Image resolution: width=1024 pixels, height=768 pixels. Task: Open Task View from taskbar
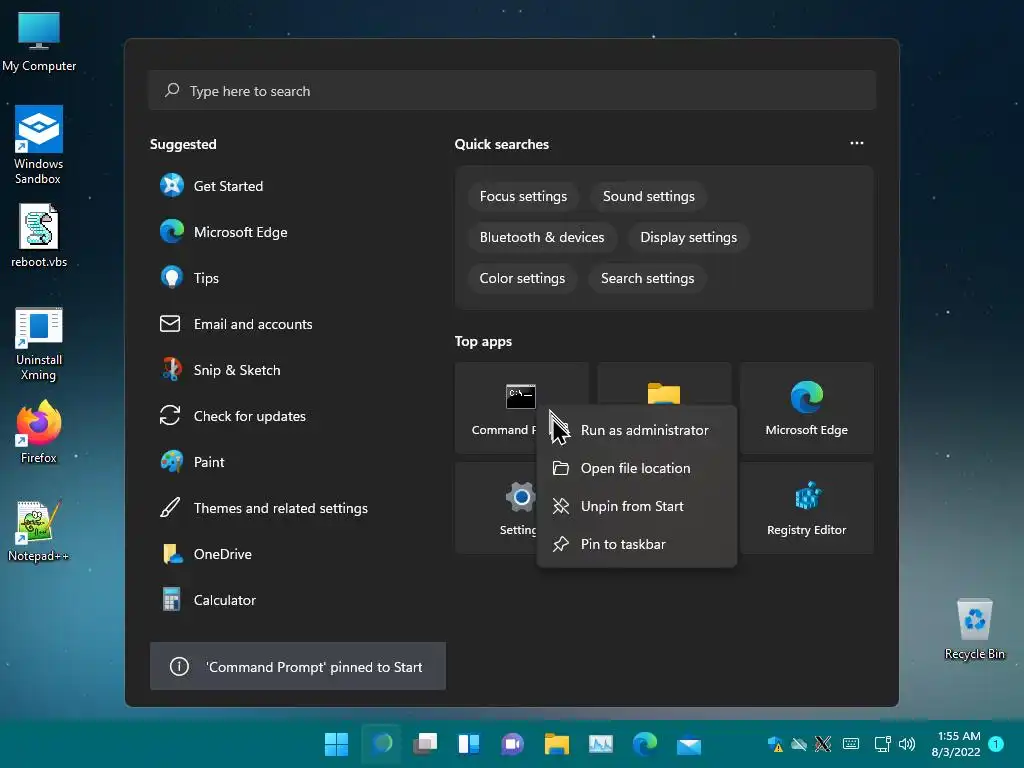click(425, 744)
